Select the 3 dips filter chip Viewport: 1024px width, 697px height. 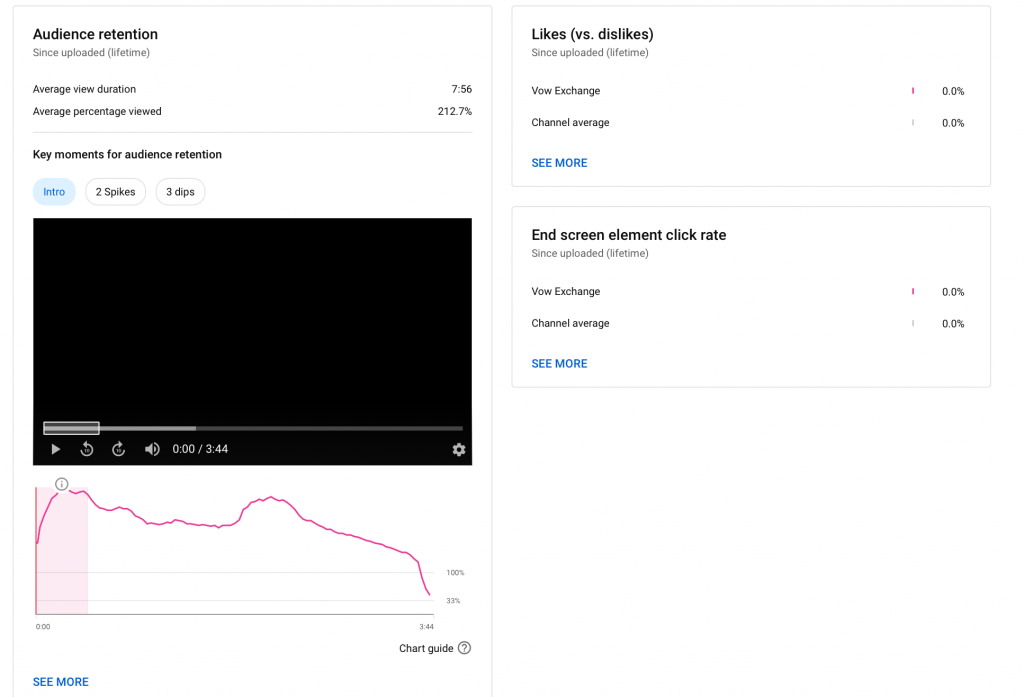(x=180, y=191)
